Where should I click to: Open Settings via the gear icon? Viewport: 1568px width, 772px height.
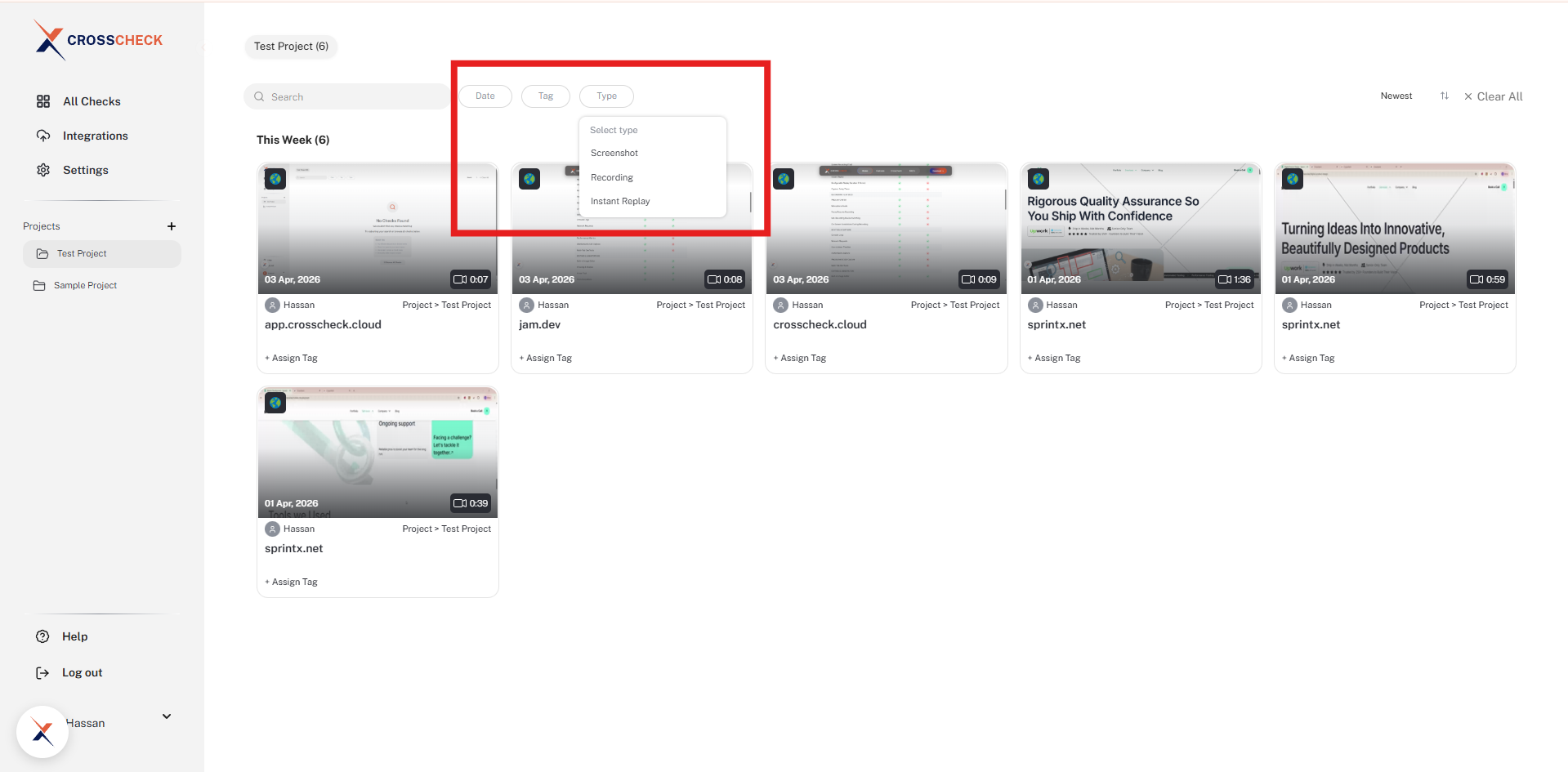click(43, 170)
